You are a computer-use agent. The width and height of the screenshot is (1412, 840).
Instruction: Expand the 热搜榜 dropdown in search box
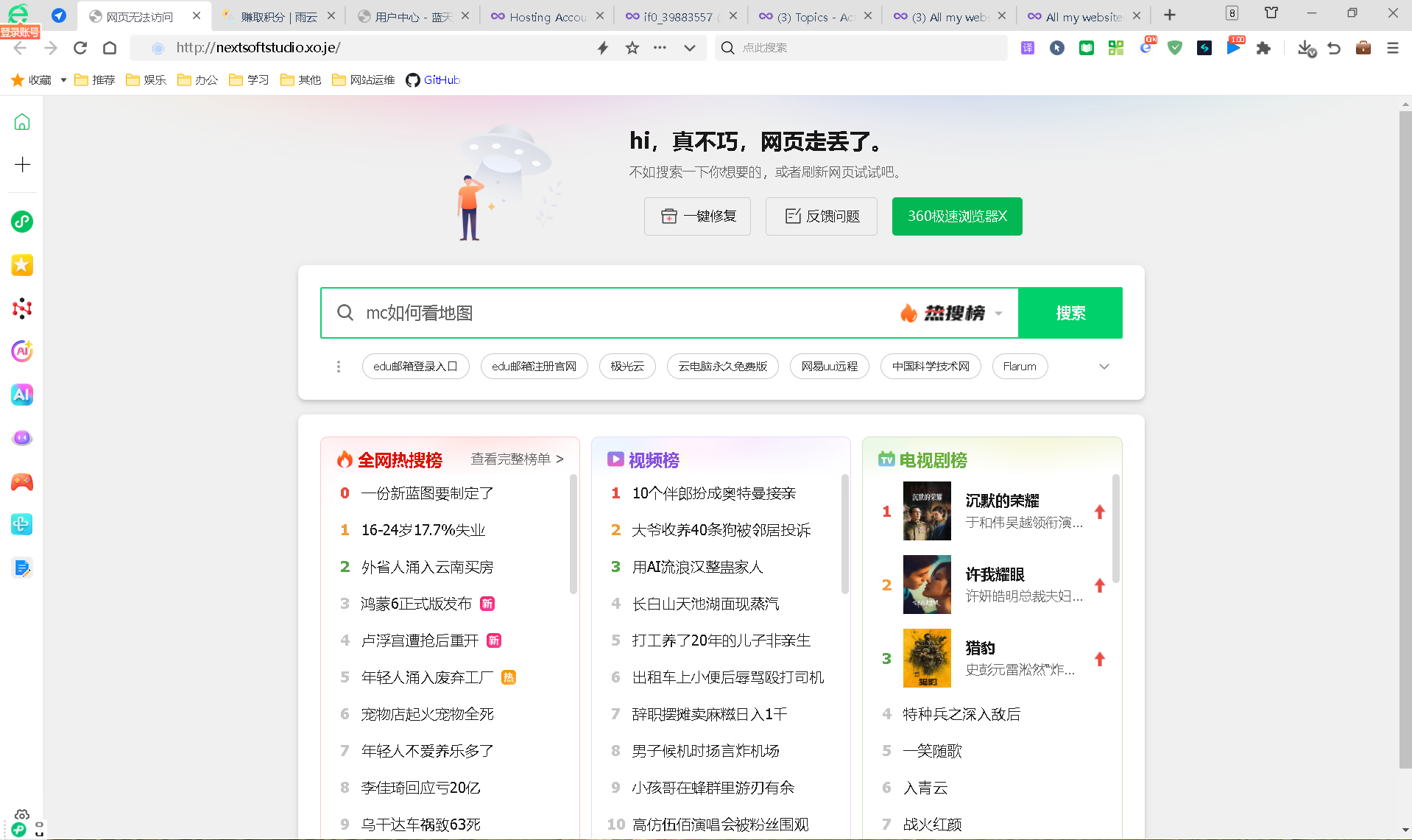[x=998, y=314]
